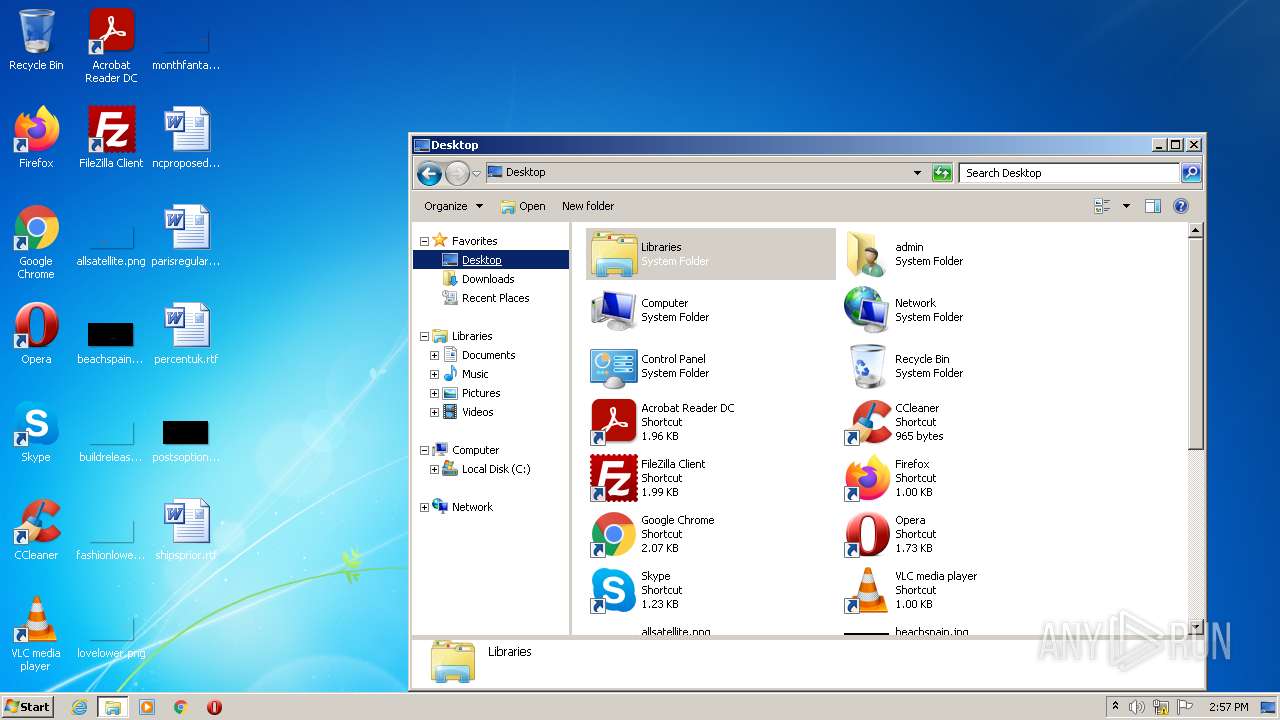
Task: Click in the Search Desktop field
Action: coord(1069,173)
